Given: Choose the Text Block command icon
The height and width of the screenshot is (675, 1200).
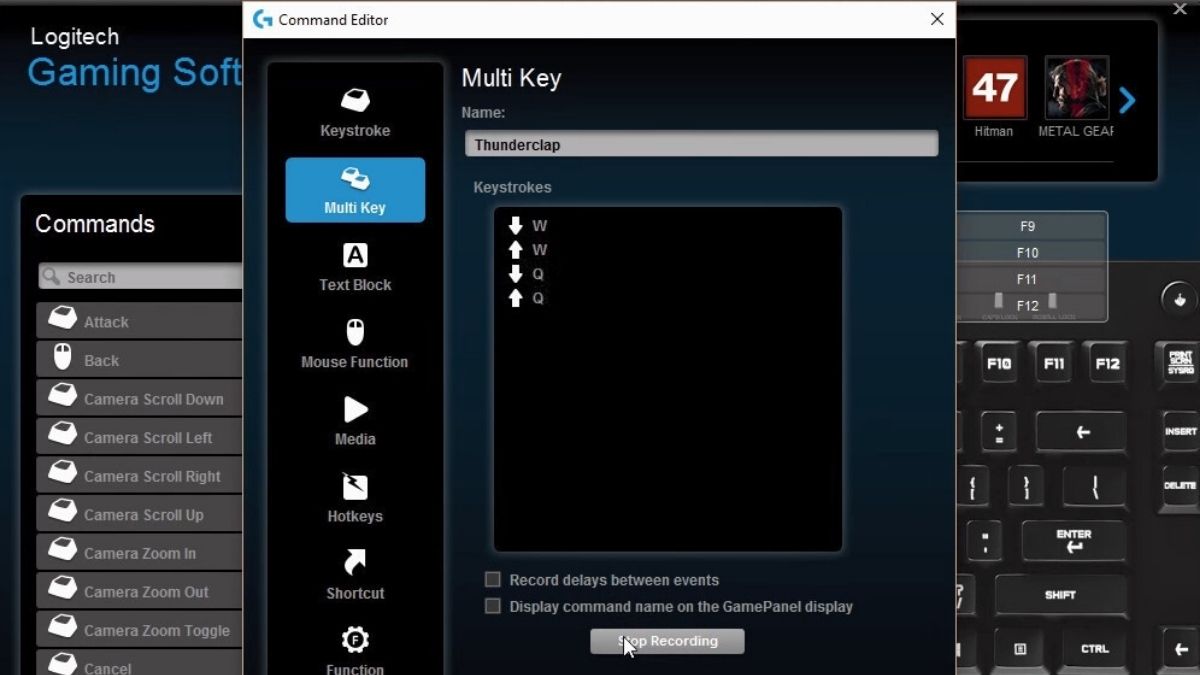Looking at the screenshot, I should click(x=355, y=256).
